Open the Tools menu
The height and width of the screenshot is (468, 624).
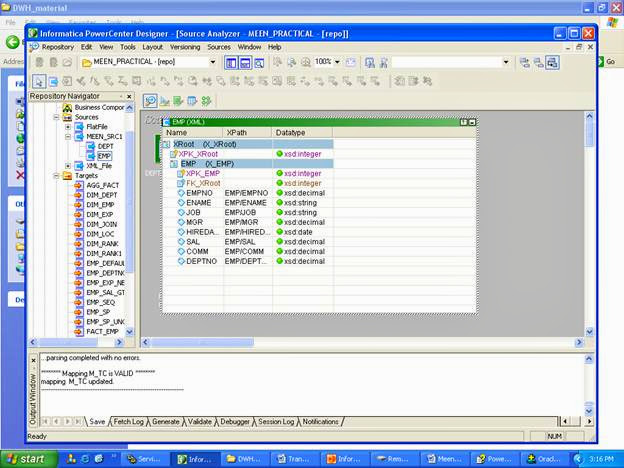click(128, 47)
